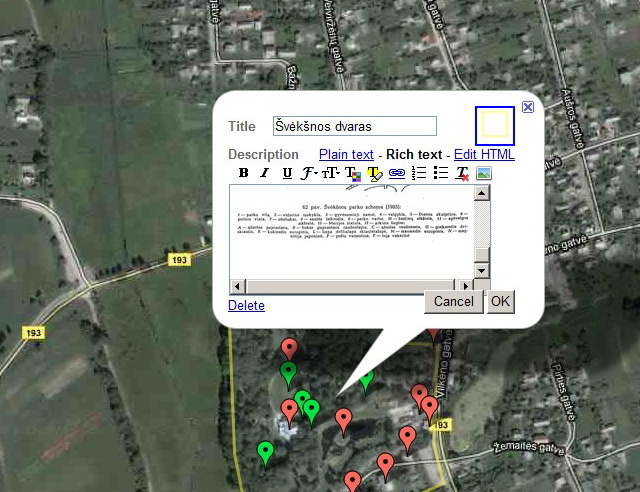The width and height of the screenshot is (640, 492).
Task: Choose the text color tool
Action: coord(352,173)
